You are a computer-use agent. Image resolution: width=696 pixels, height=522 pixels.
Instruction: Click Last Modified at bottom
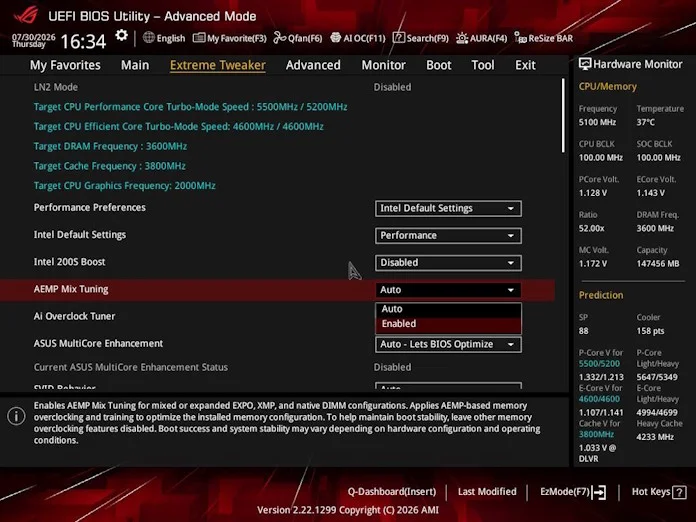pos(487,492)
